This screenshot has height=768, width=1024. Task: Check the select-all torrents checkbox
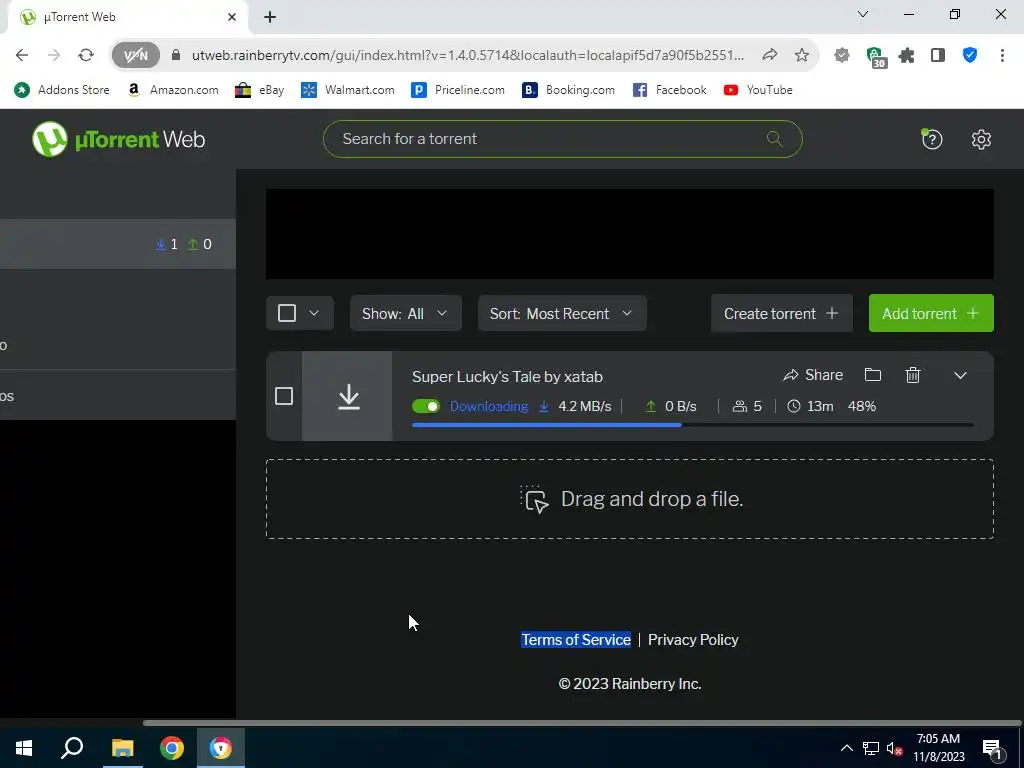click(x=287, y=313)
